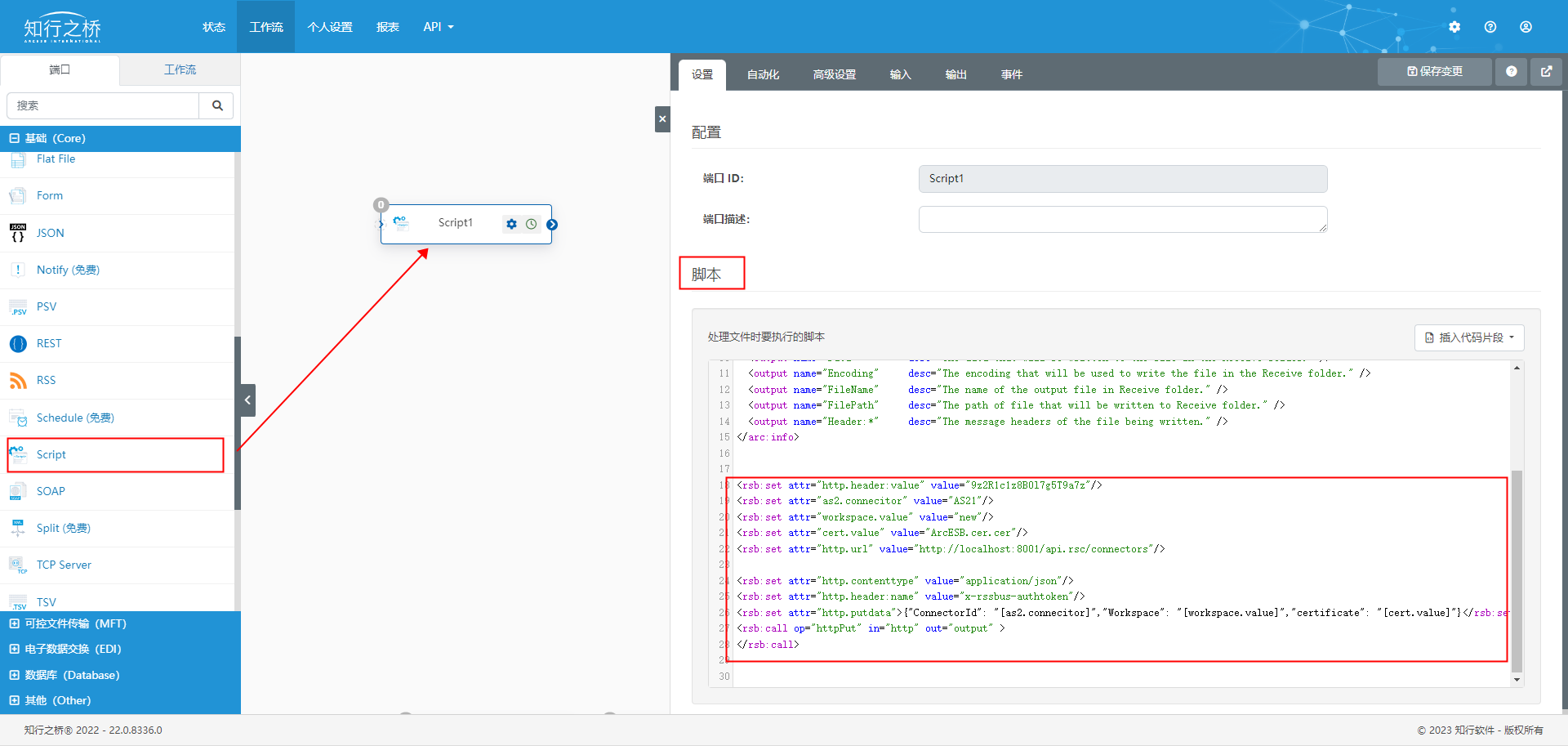Select the PSV connector icon
1568x746 pixels.
[18, 307]
